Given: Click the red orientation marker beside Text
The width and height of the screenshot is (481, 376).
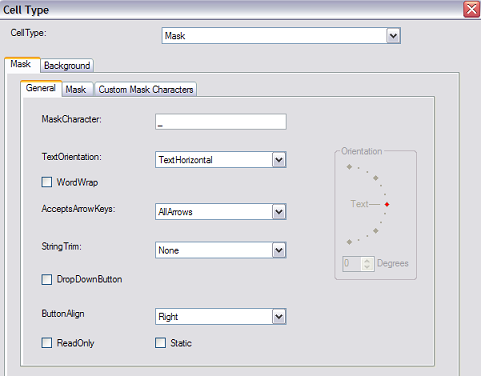Looking at the screenshot, I should [x=387, y=204].
